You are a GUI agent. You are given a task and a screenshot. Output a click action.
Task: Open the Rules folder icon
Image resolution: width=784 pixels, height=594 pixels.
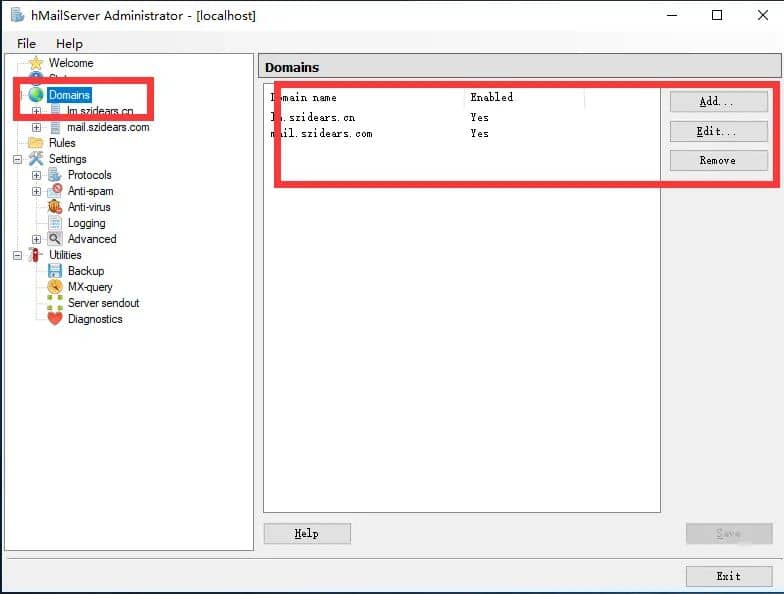pos(37,143)
